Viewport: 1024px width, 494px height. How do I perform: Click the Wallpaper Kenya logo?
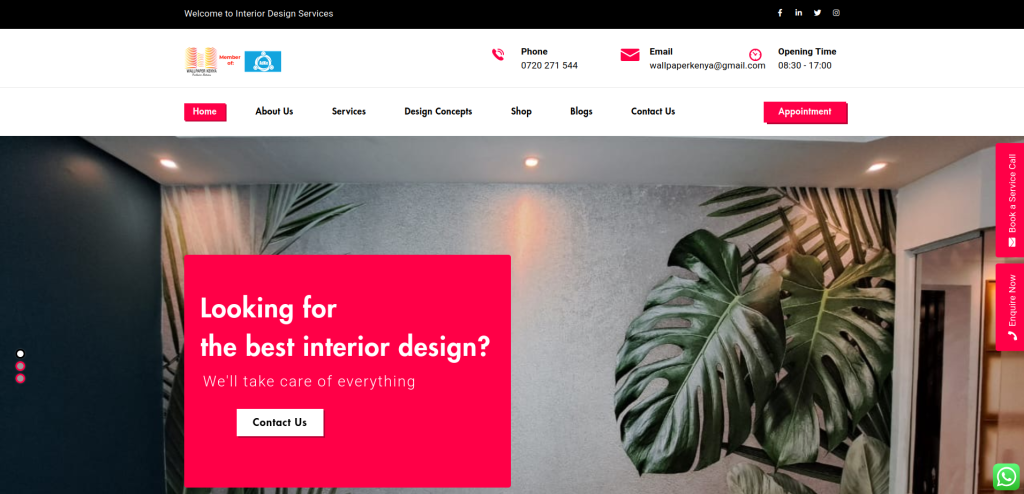(x=200, y=61)
